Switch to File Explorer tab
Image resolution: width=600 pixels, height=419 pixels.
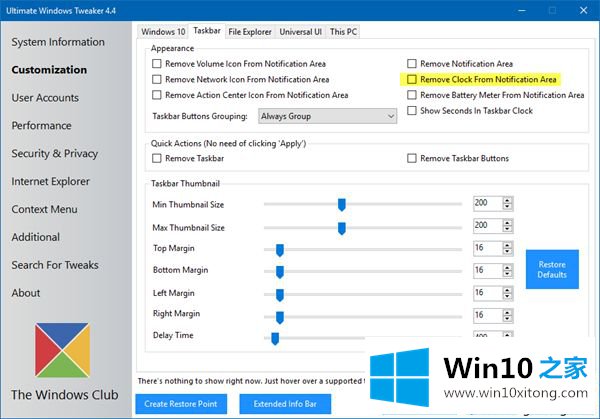250,32
